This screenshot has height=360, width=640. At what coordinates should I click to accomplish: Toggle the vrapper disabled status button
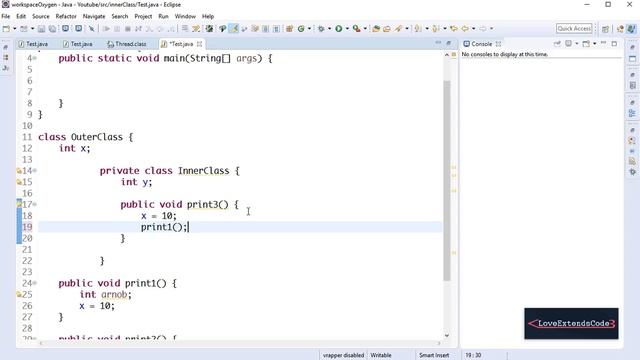(x=343, y=355)
